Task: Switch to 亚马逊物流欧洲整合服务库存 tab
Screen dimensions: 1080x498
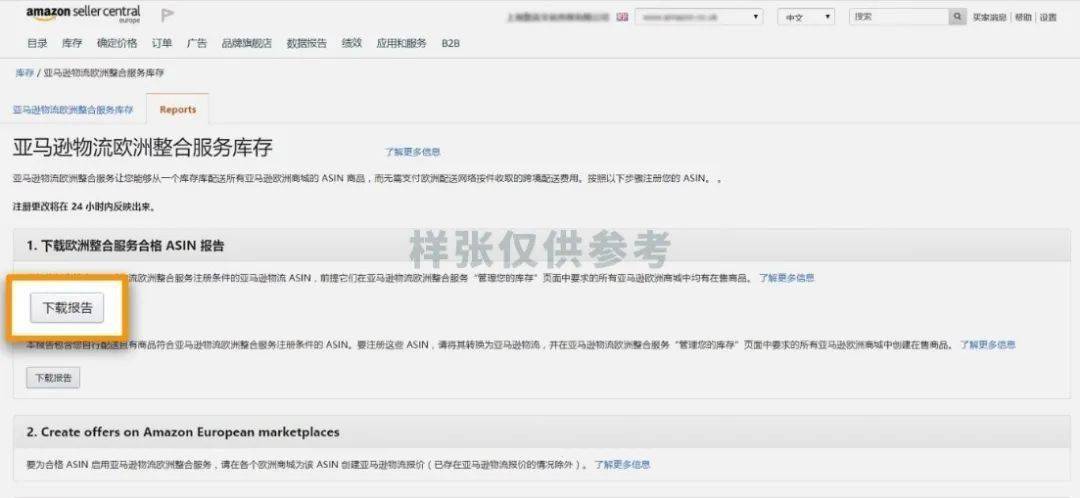Action: 73,110
